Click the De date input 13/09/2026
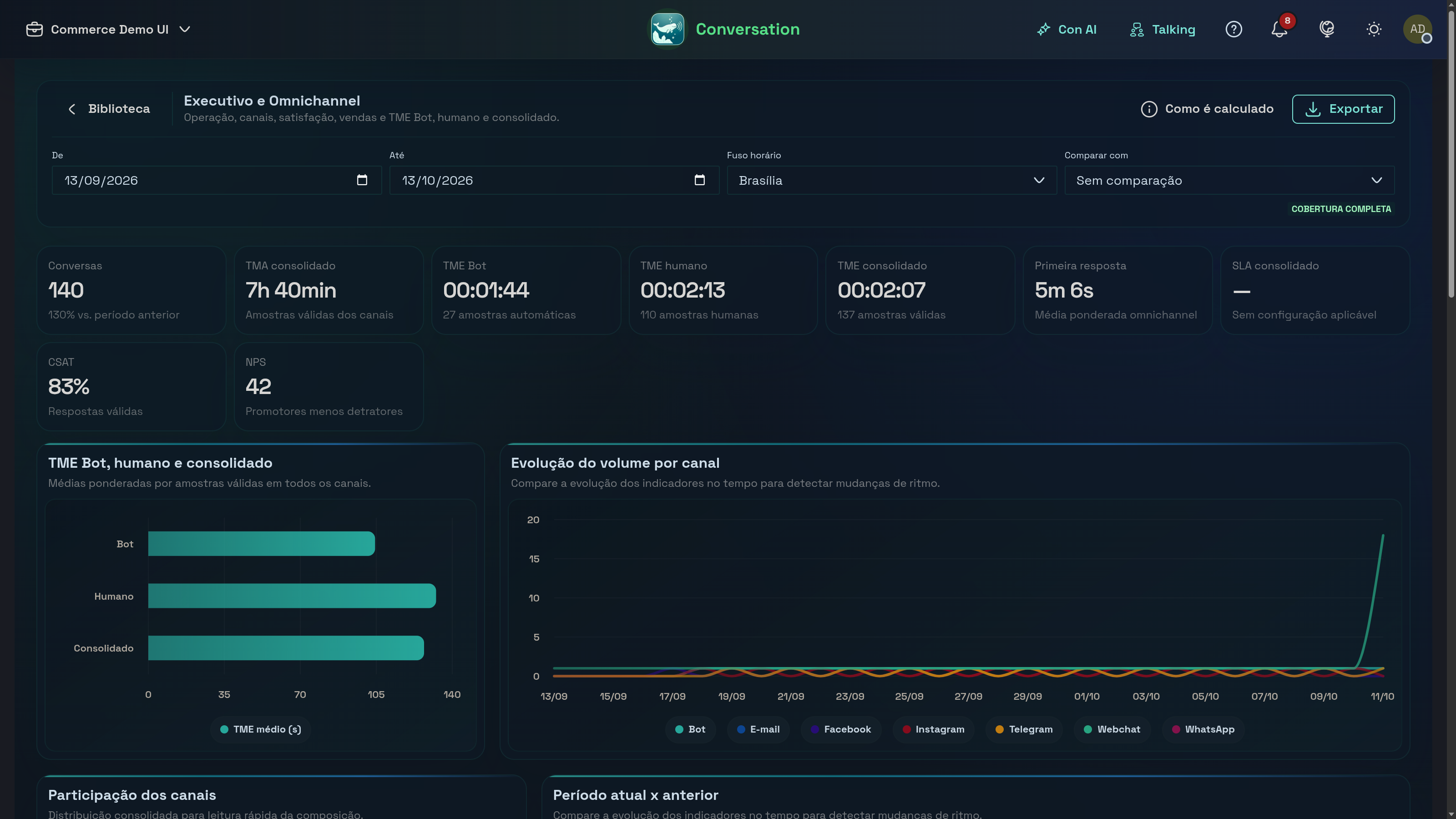This screenshot has width=1456, height=819. 217,180
